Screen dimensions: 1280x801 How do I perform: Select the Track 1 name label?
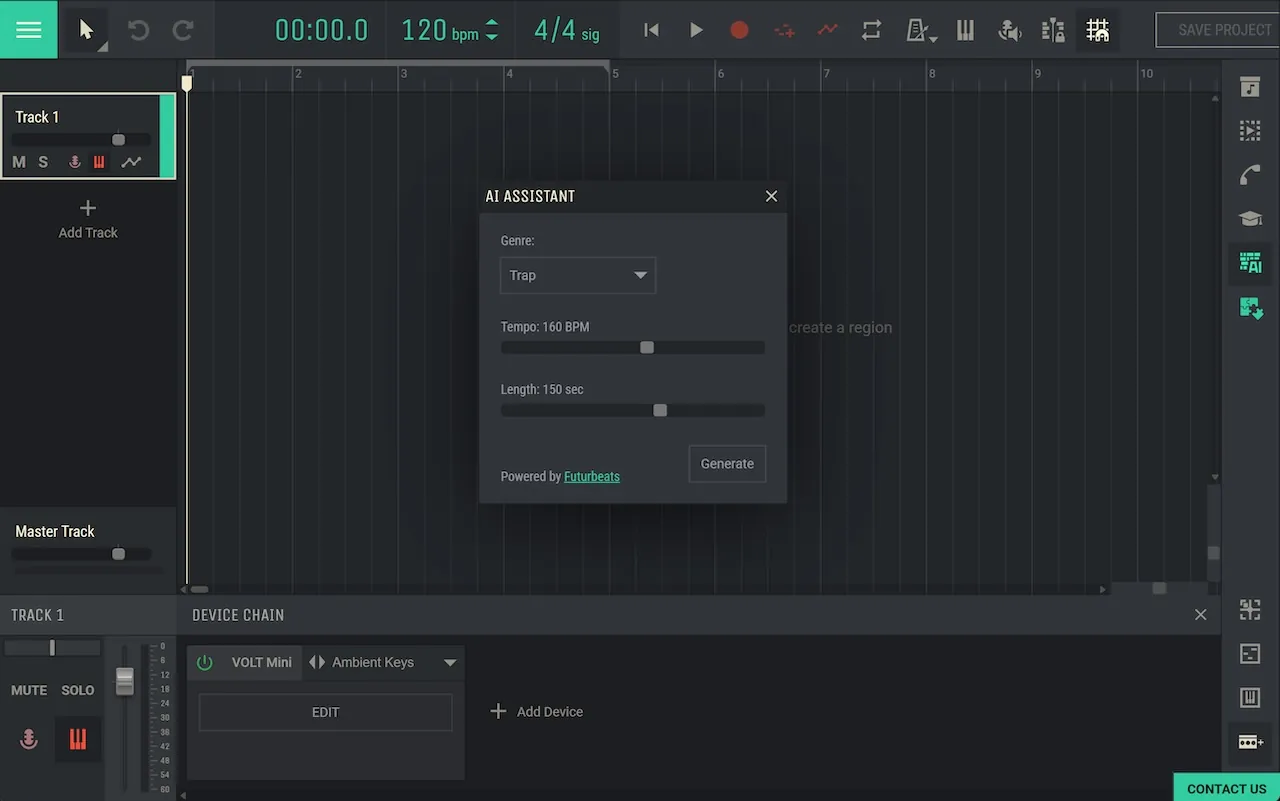(37, 117)
